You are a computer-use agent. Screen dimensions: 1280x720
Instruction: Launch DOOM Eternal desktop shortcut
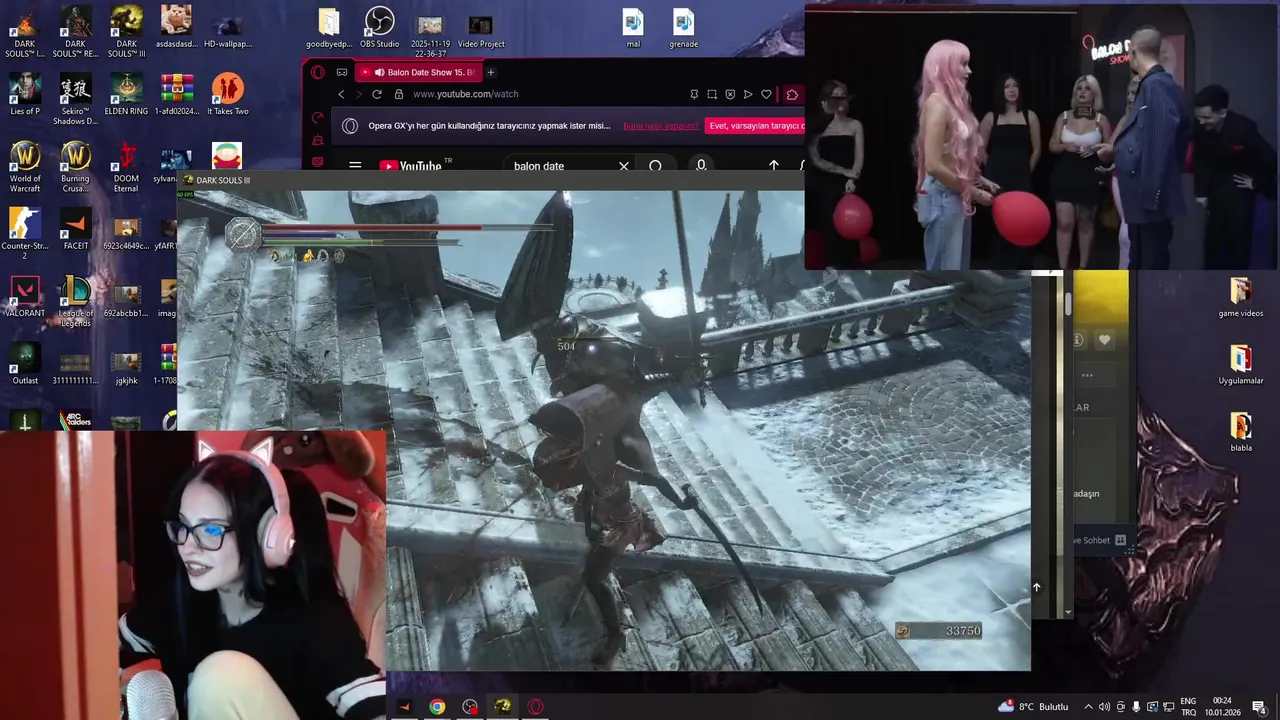126,166
